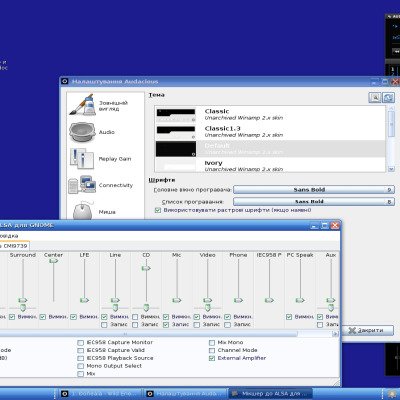Select the CMI9739 tab in the mixer

[14, 246]
